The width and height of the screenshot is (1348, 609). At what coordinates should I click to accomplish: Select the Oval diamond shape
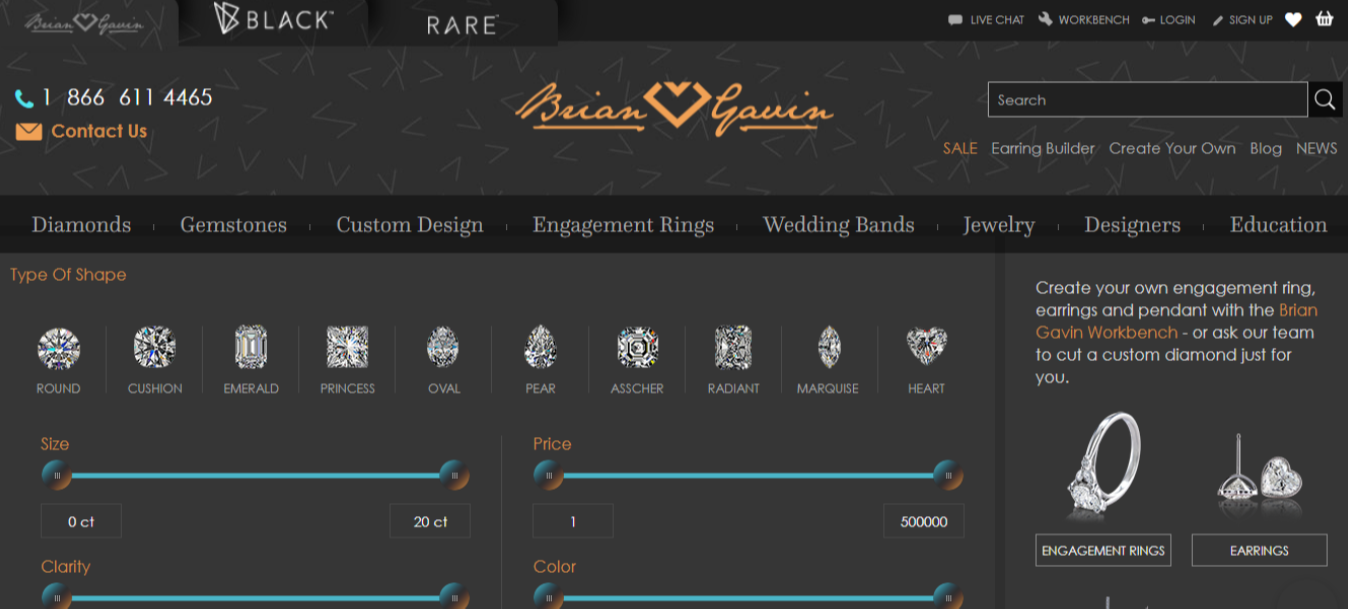(444, 360)
